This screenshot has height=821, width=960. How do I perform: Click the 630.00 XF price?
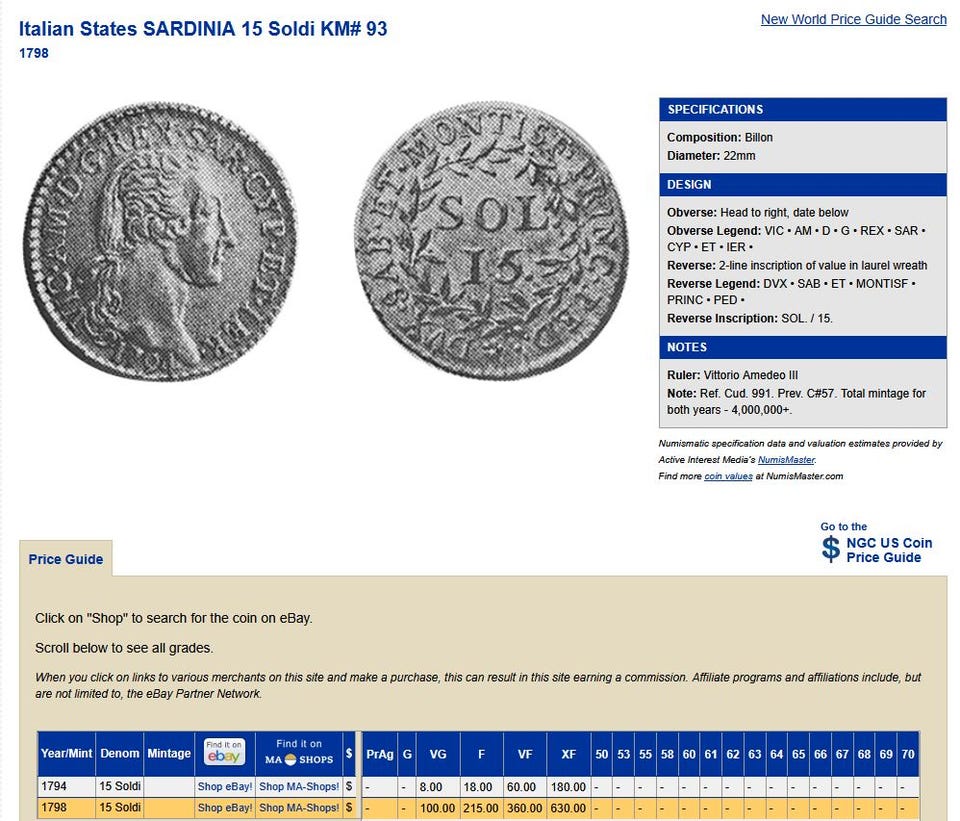pos(569,808)
